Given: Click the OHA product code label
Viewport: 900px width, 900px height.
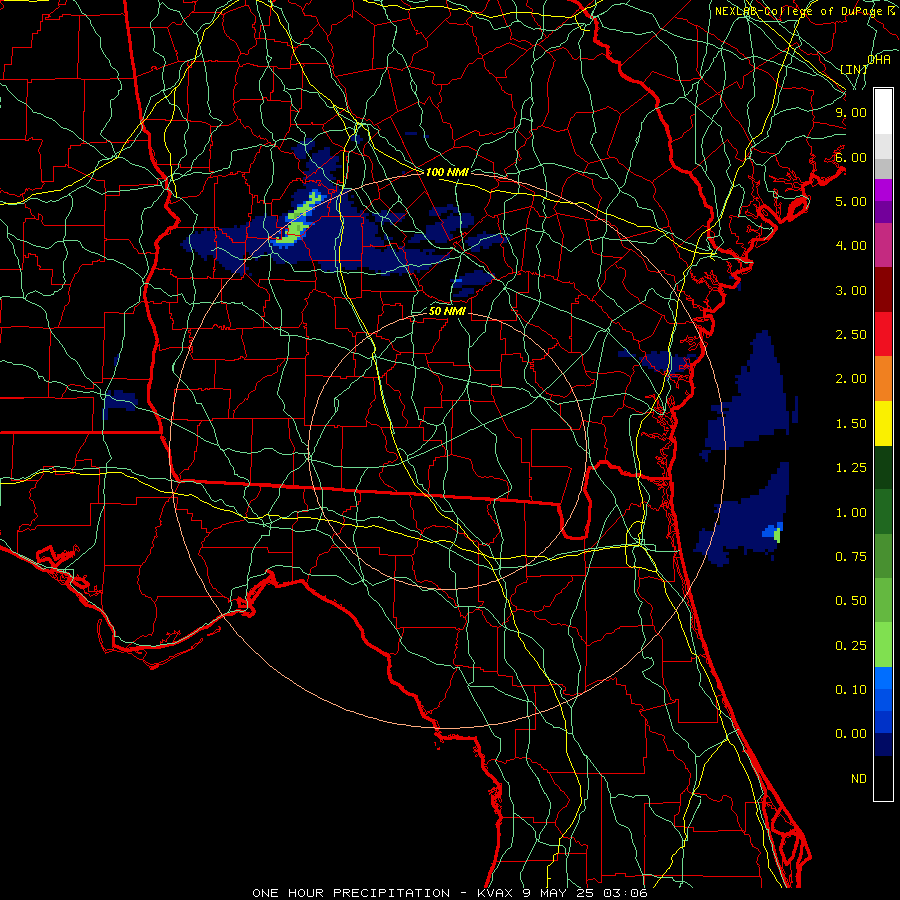Looking at the screenshot, I should click(879, 60).
